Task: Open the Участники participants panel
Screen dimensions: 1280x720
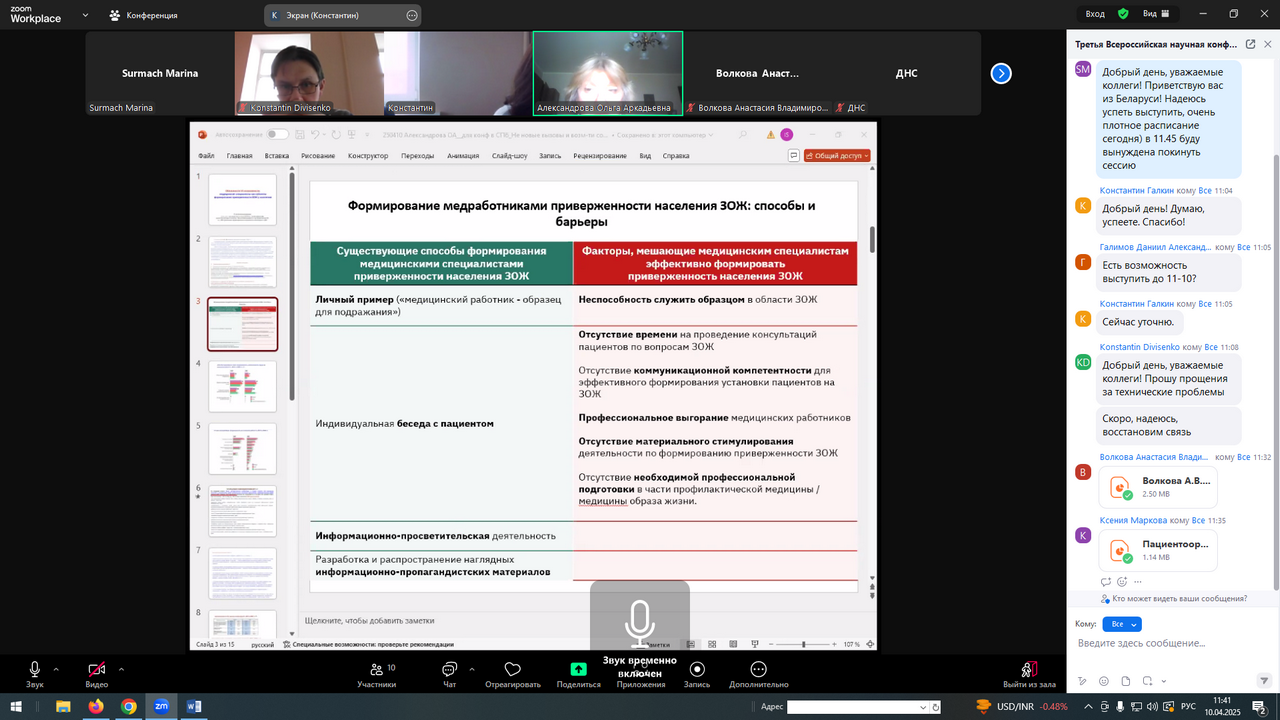Action: (377, 674)
